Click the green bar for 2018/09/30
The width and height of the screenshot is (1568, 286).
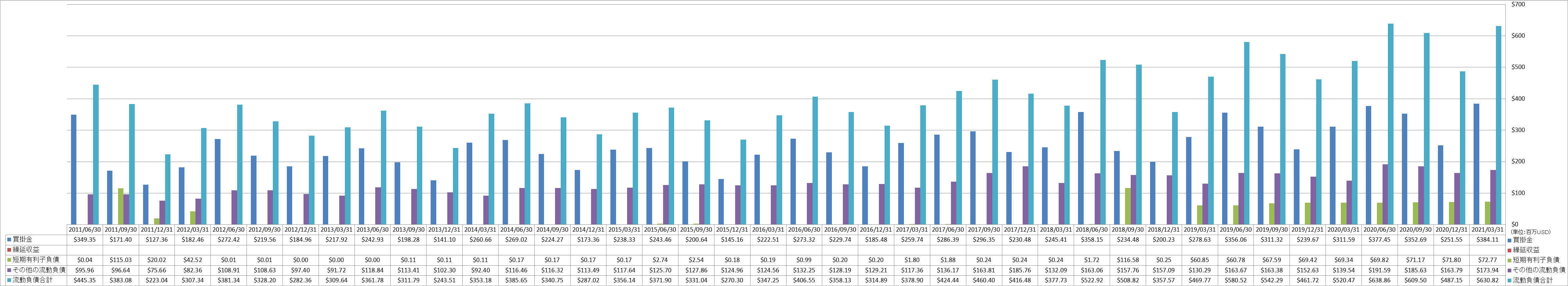click(x=1128, y=206)
